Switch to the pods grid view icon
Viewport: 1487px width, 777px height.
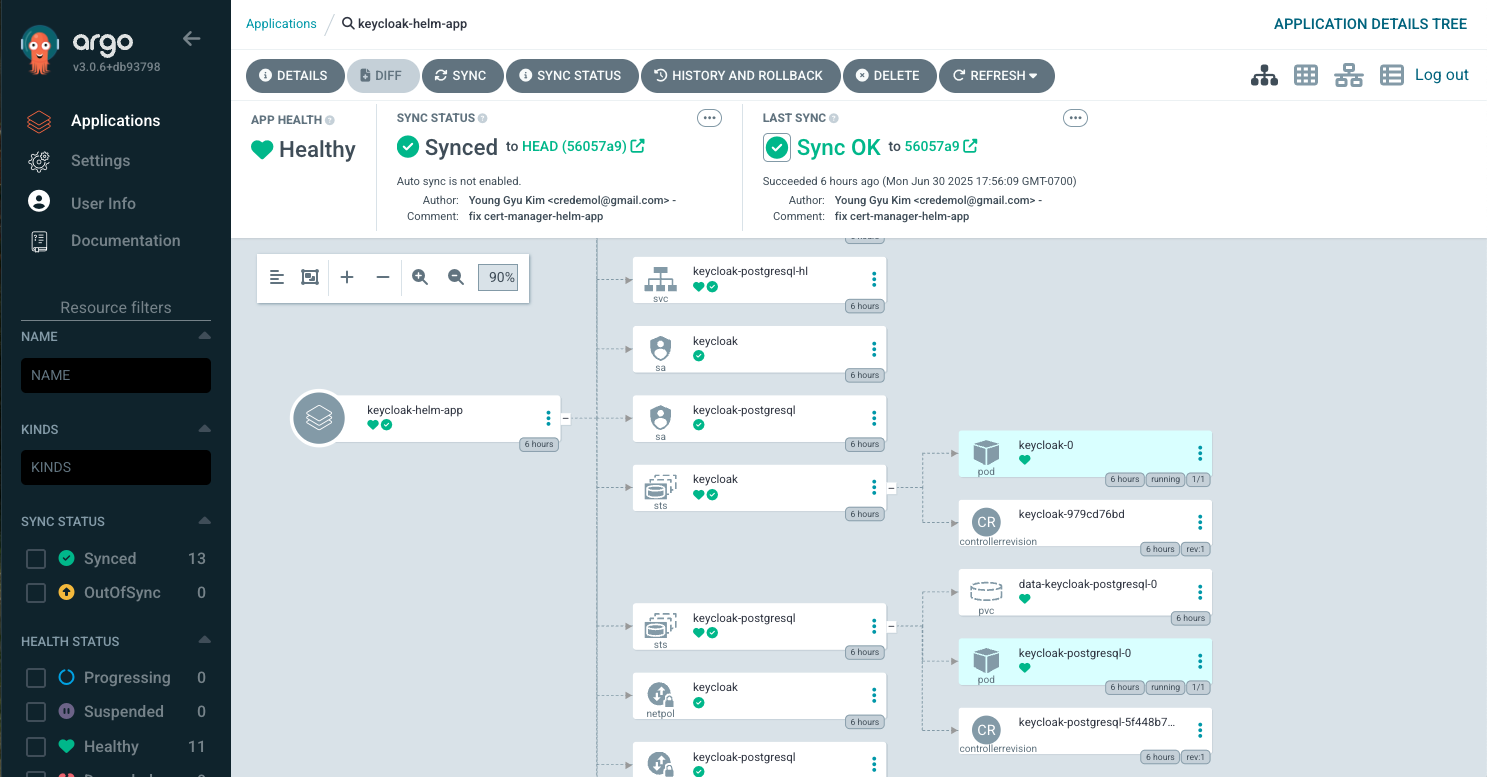1305,75
